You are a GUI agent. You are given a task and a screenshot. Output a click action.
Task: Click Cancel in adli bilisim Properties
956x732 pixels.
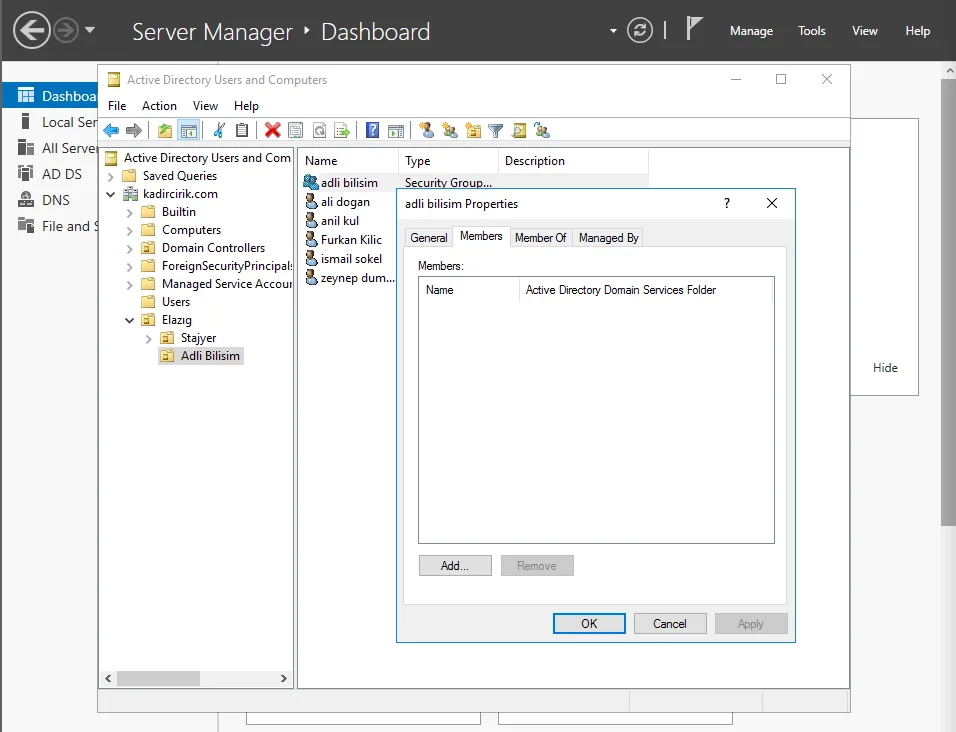[x=669, y=624]
